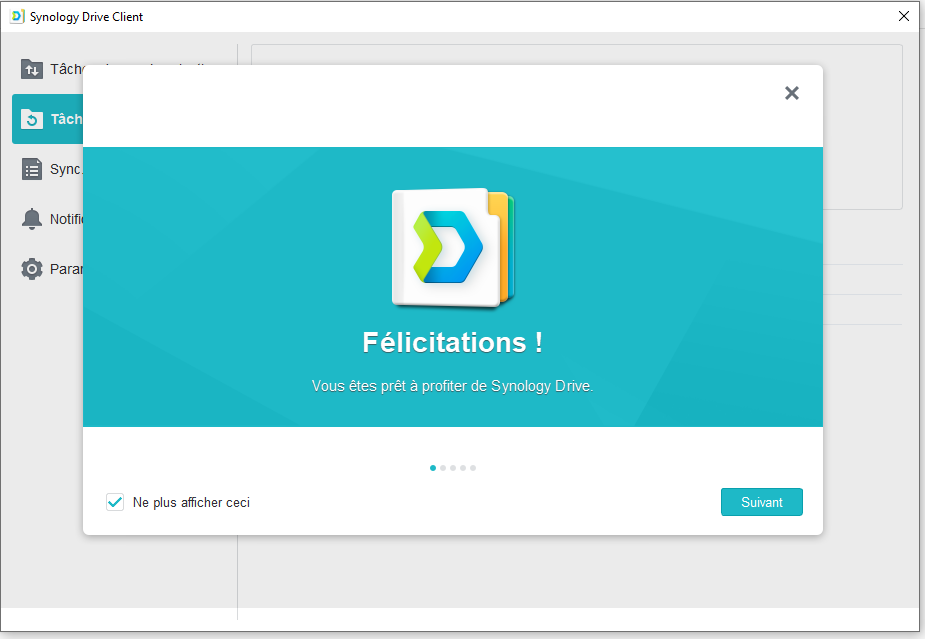Select the backup task icon in sidebar
This screenshot has width=925, height=639.
coord(32,119)
